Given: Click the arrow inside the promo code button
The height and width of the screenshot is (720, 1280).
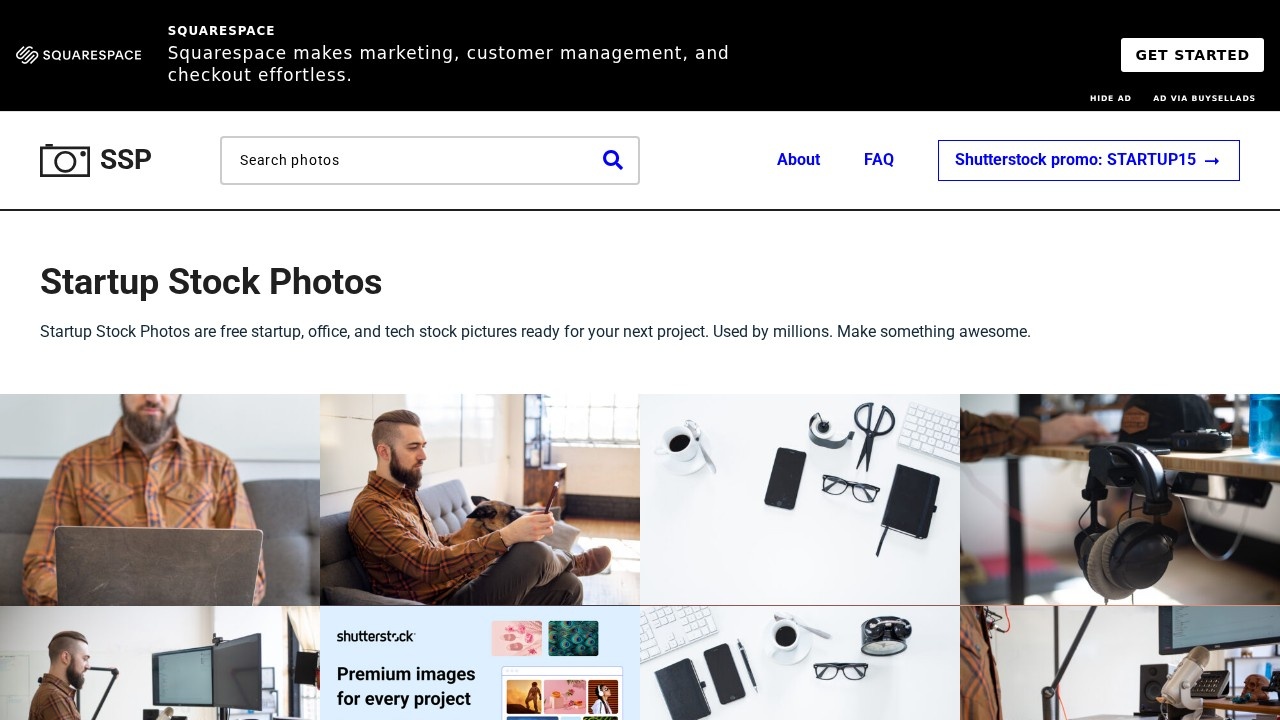Looking at the screenshot, I should 1211,160.
